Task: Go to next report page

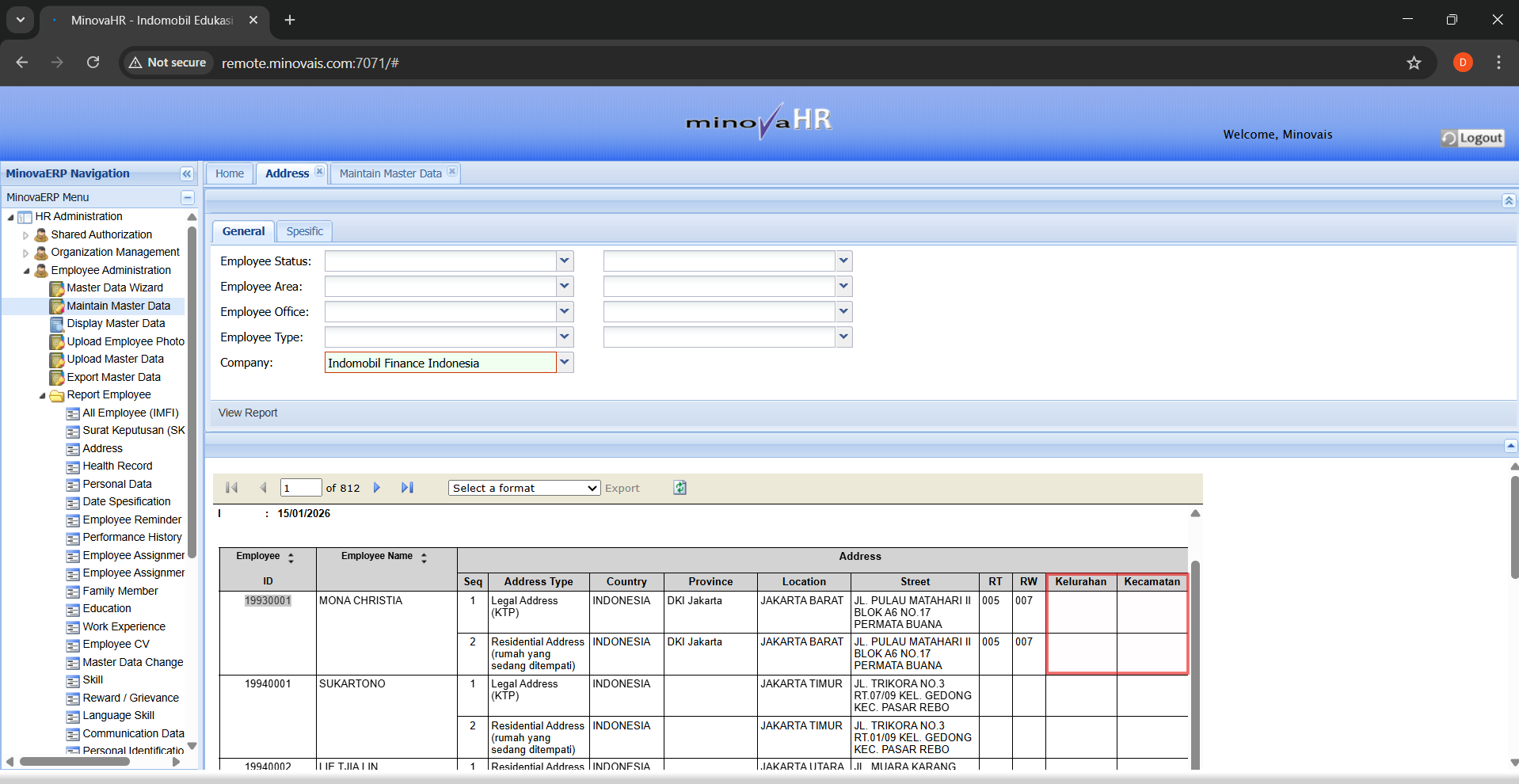Action: pos(377,488)
